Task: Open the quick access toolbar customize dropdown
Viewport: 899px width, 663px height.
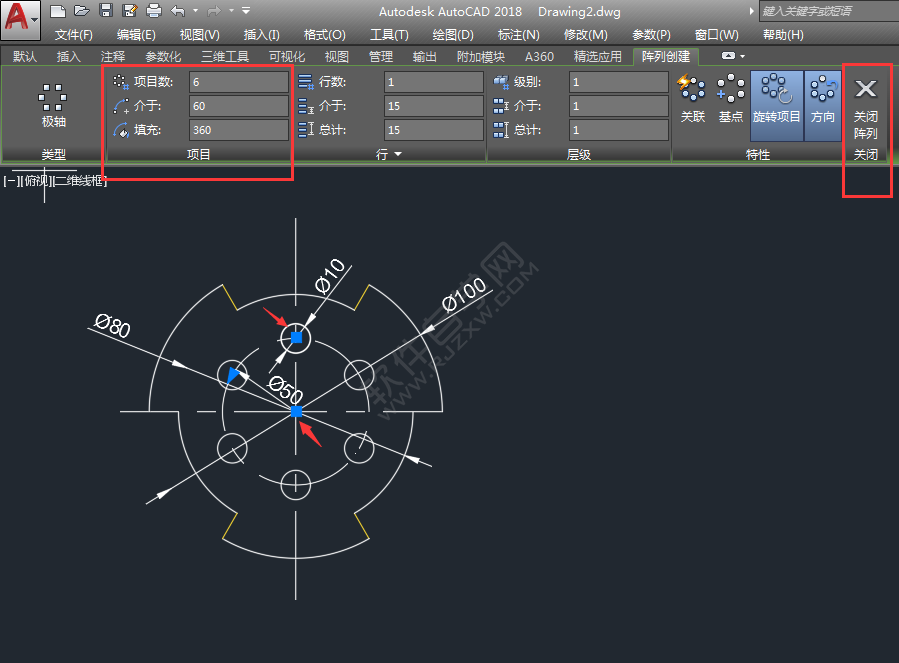Action: [x=246, y=11]
